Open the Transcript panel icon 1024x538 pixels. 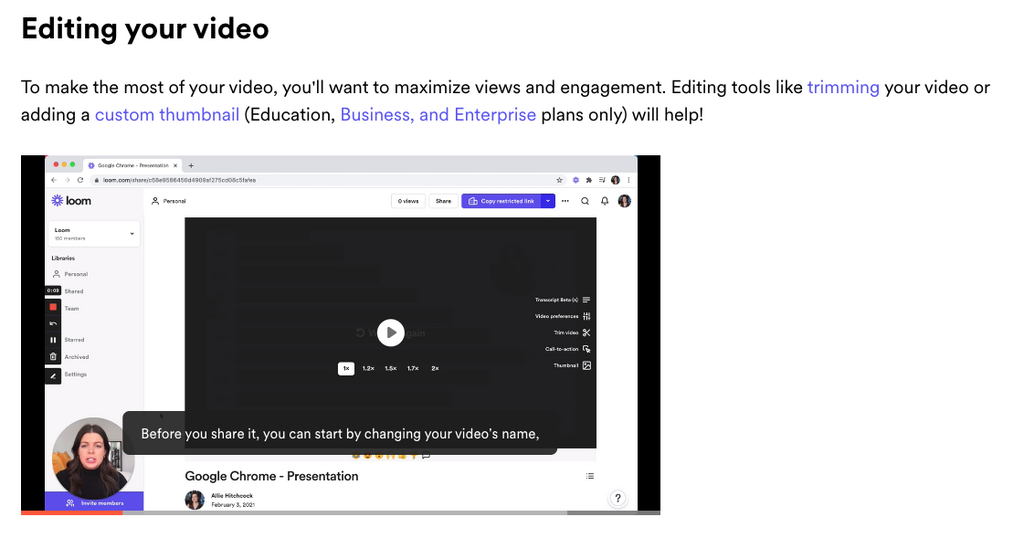coord(587,300)
